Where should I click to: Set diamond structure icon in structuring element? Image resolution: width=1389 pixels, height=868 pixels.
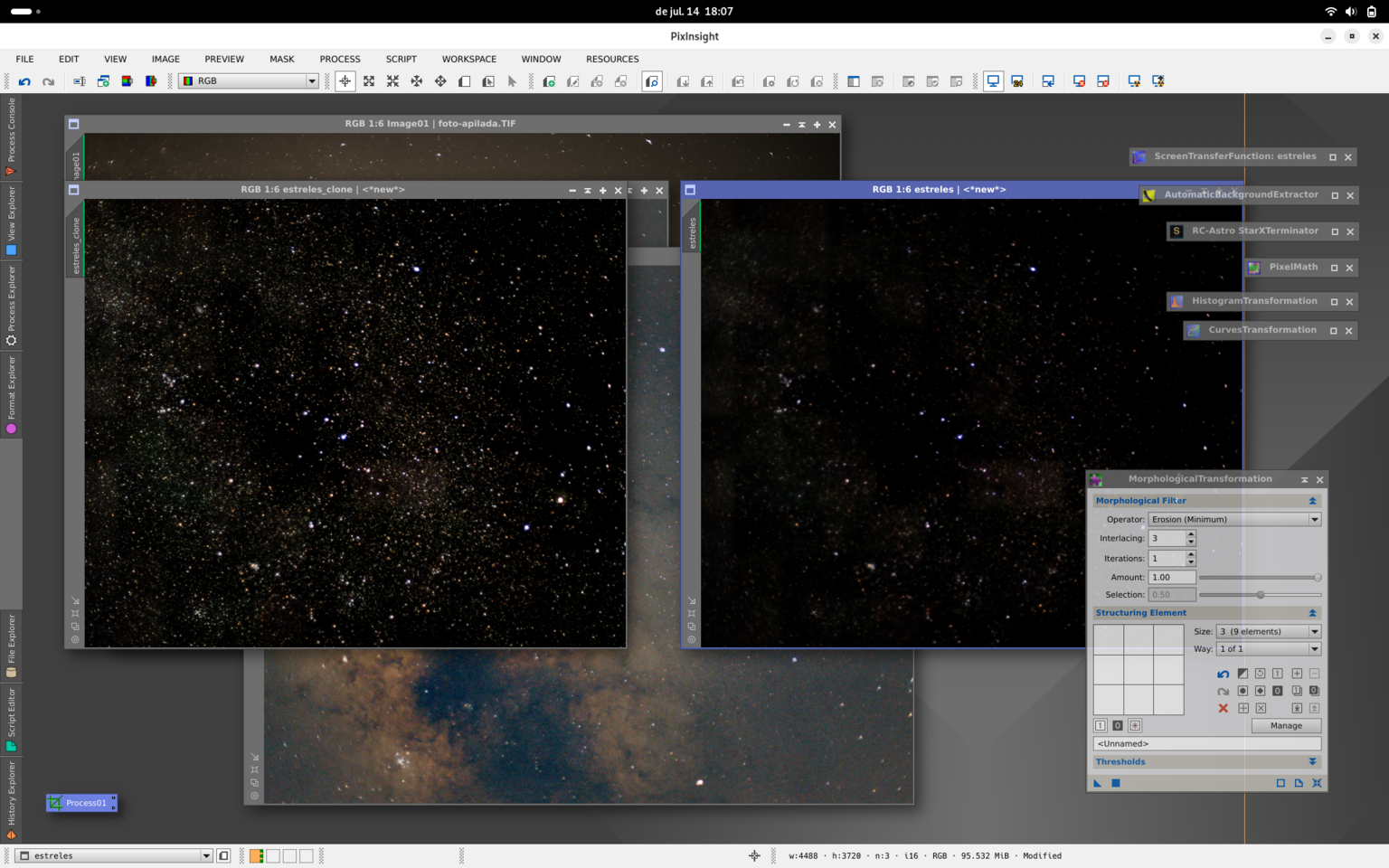point(1260,691)
